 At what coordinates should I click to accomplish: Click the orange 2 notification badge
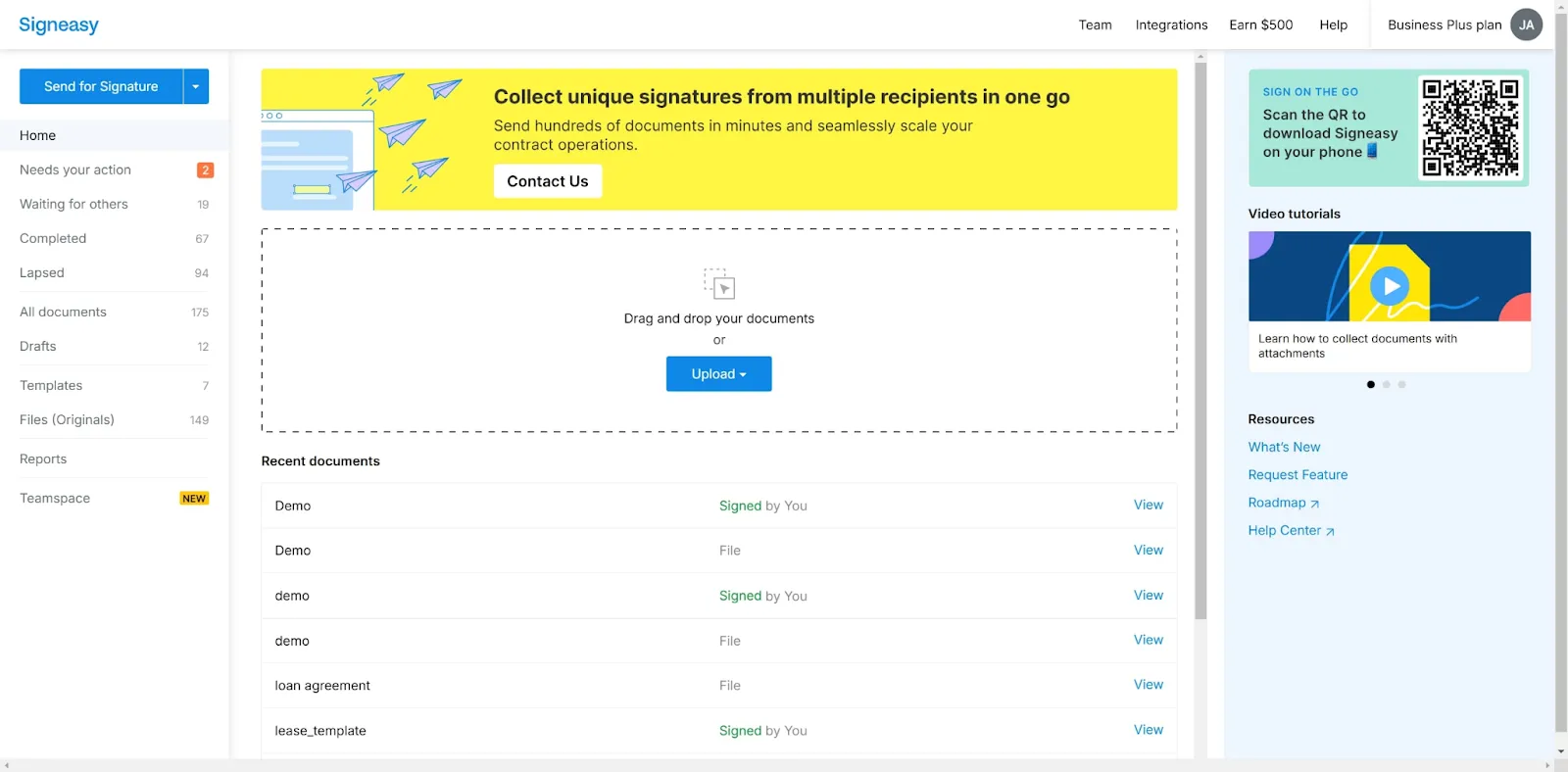click(x=205, y=169)
